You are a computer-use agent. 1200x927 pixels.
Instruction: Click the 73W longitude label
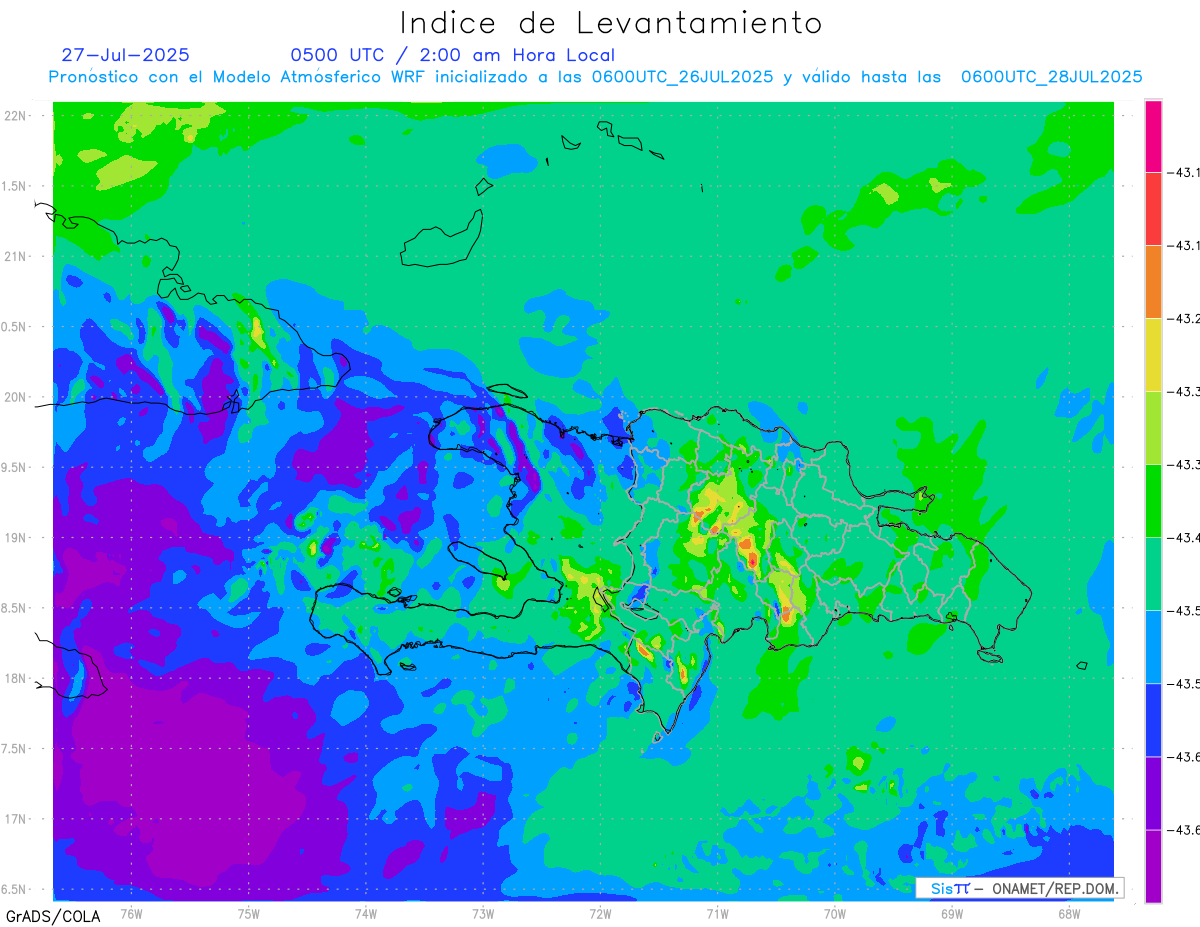click(483, 913)
